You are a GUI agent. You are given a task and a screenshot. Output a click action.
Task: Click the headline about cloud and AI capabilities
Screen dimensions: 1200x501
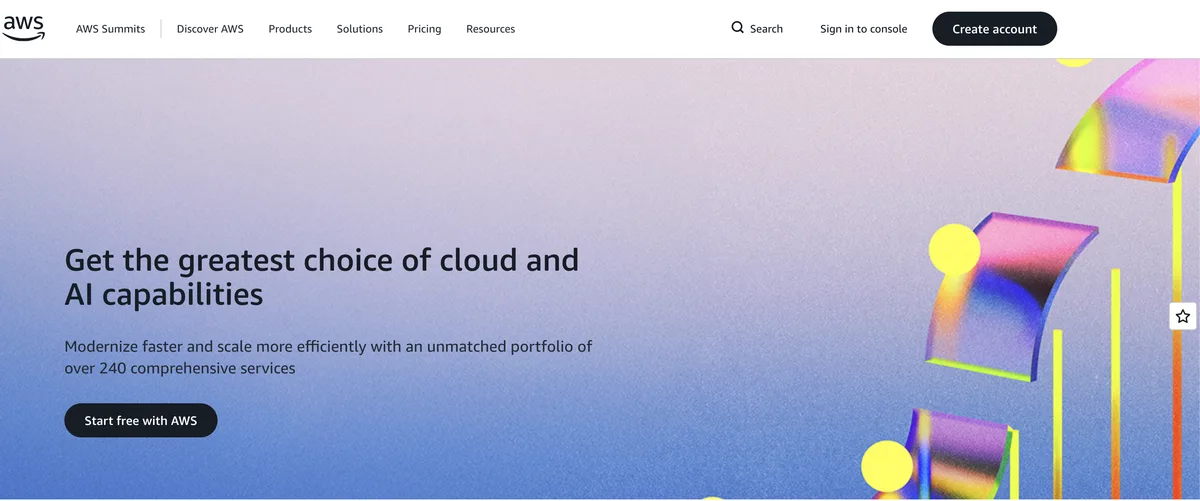click(322, 277)
